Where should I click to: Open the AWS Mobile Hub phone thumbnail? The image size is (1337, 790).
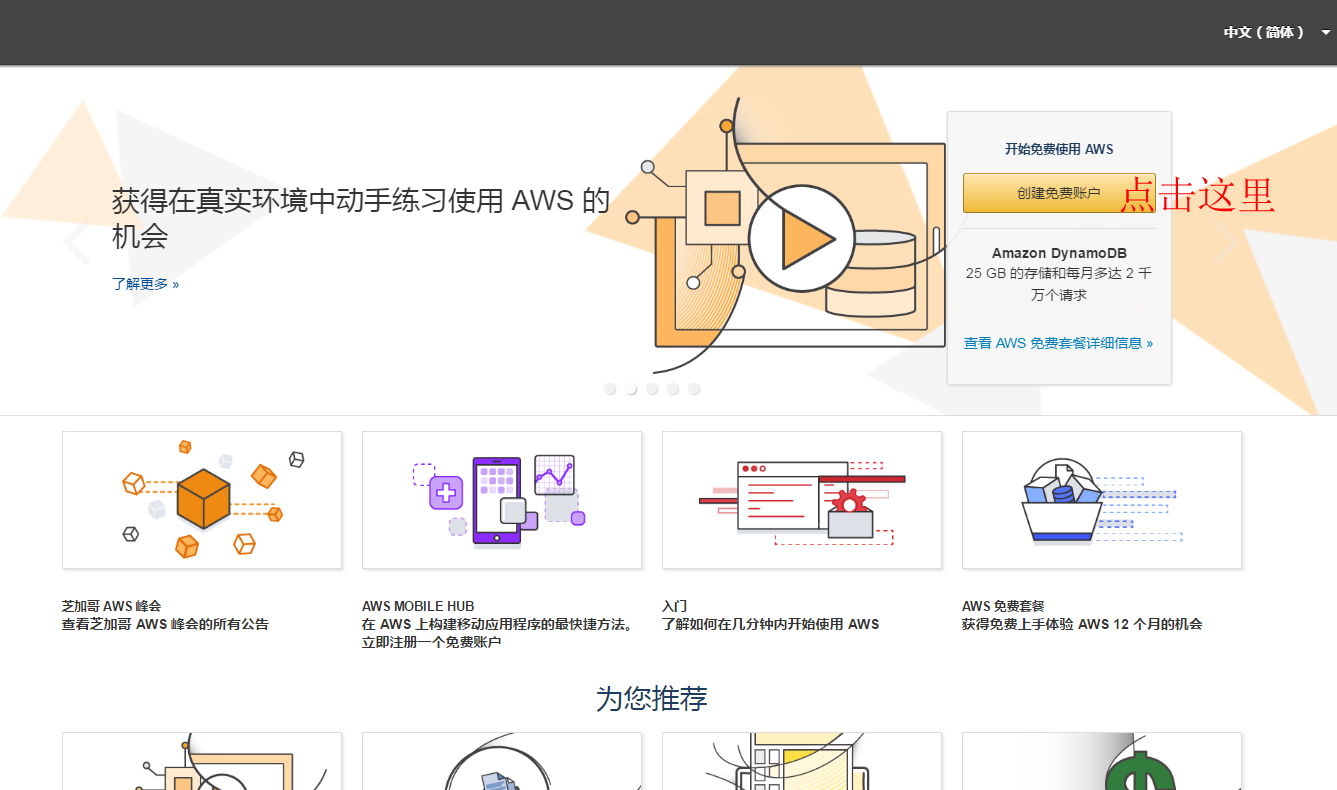coord(502,500)
